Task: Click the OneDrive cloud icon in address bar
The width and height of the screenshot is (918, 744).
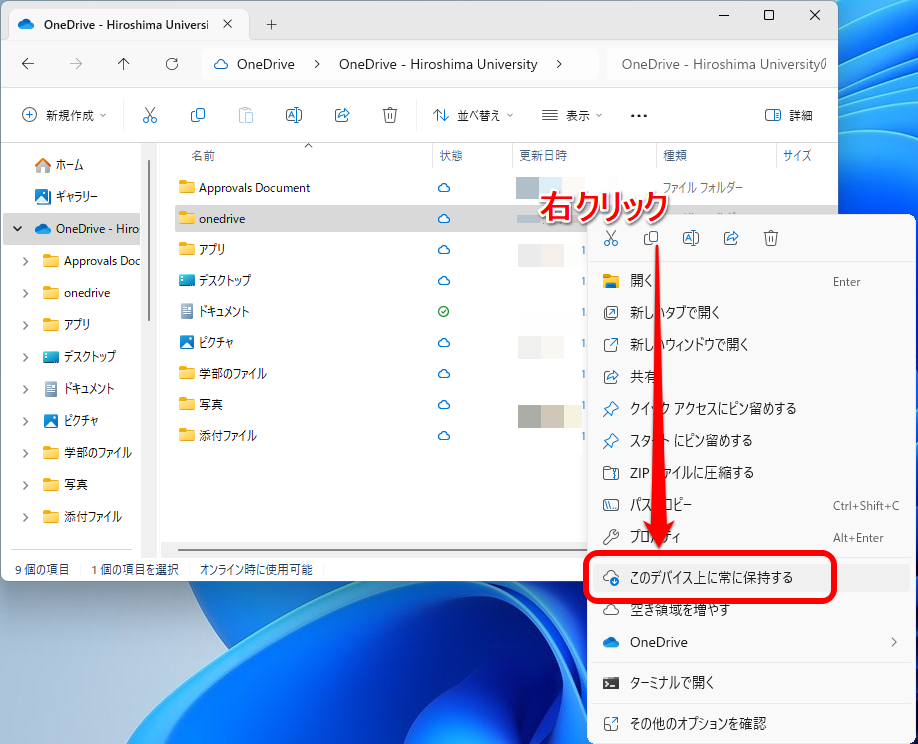Action: (x=221, y=64)
